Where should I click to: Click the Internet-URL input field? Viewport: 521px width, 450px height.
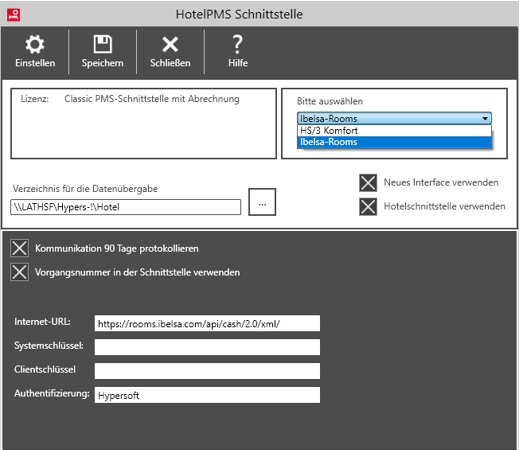tap(207, 323)
